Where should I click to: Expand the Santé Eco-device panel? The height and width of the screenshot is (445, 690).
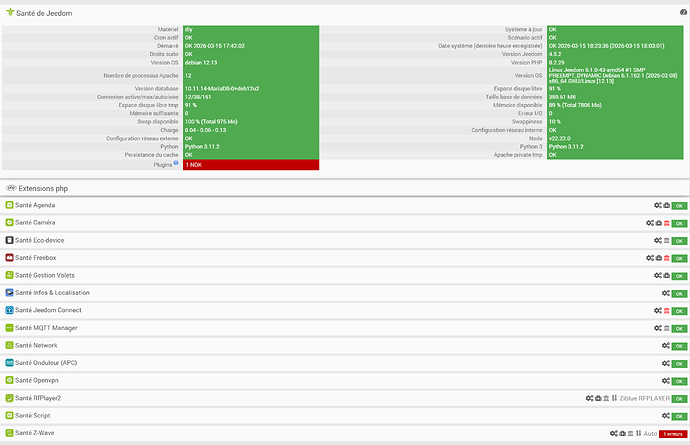[x=40, y=240]
